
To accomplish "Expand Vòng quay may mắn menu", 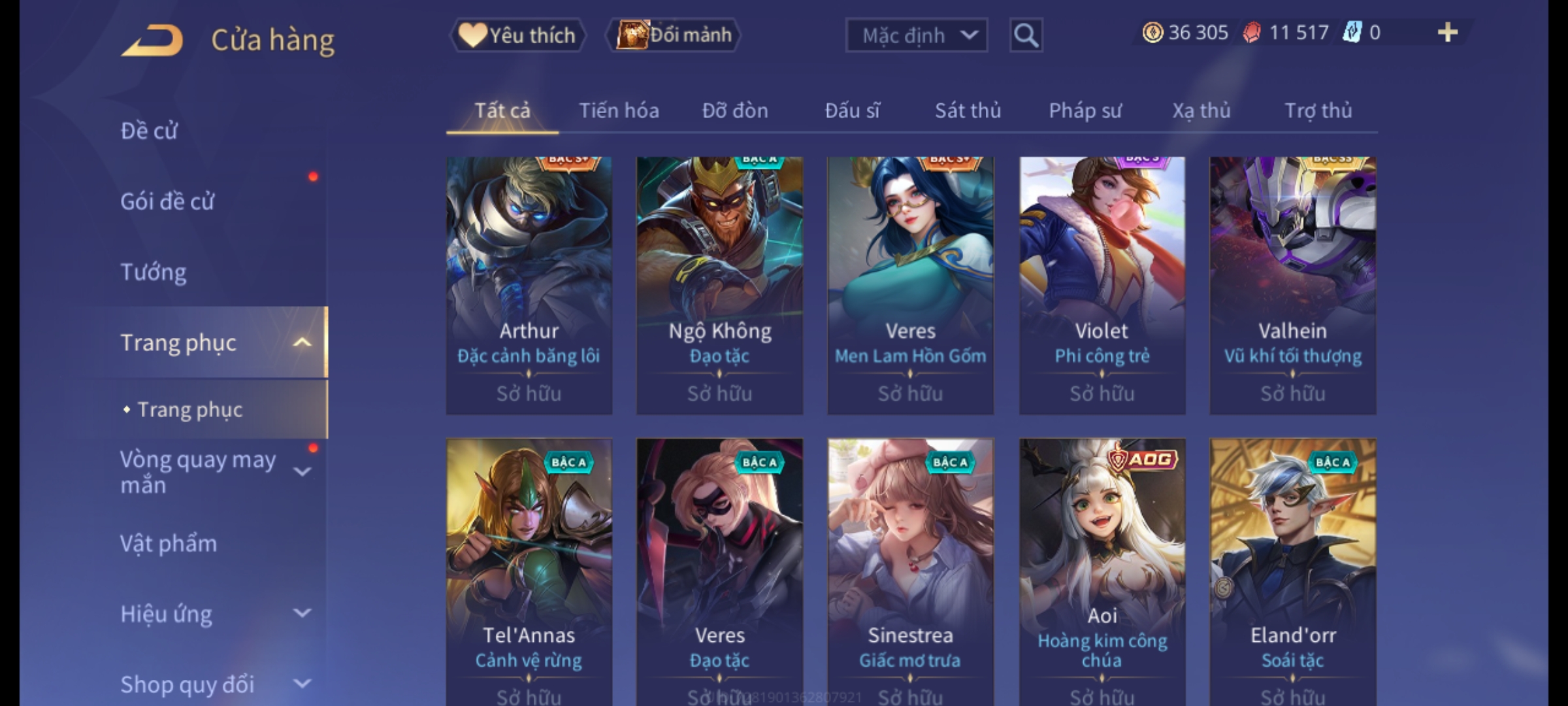I will pos(302,471).
